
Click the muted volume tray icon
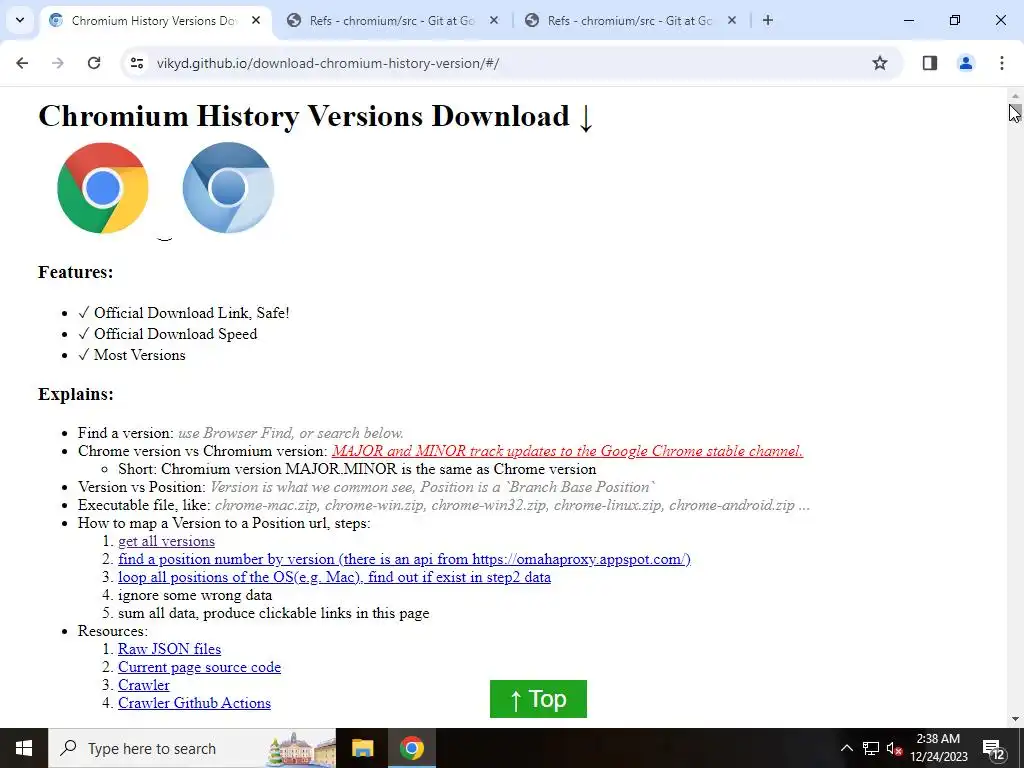(895, 748)
